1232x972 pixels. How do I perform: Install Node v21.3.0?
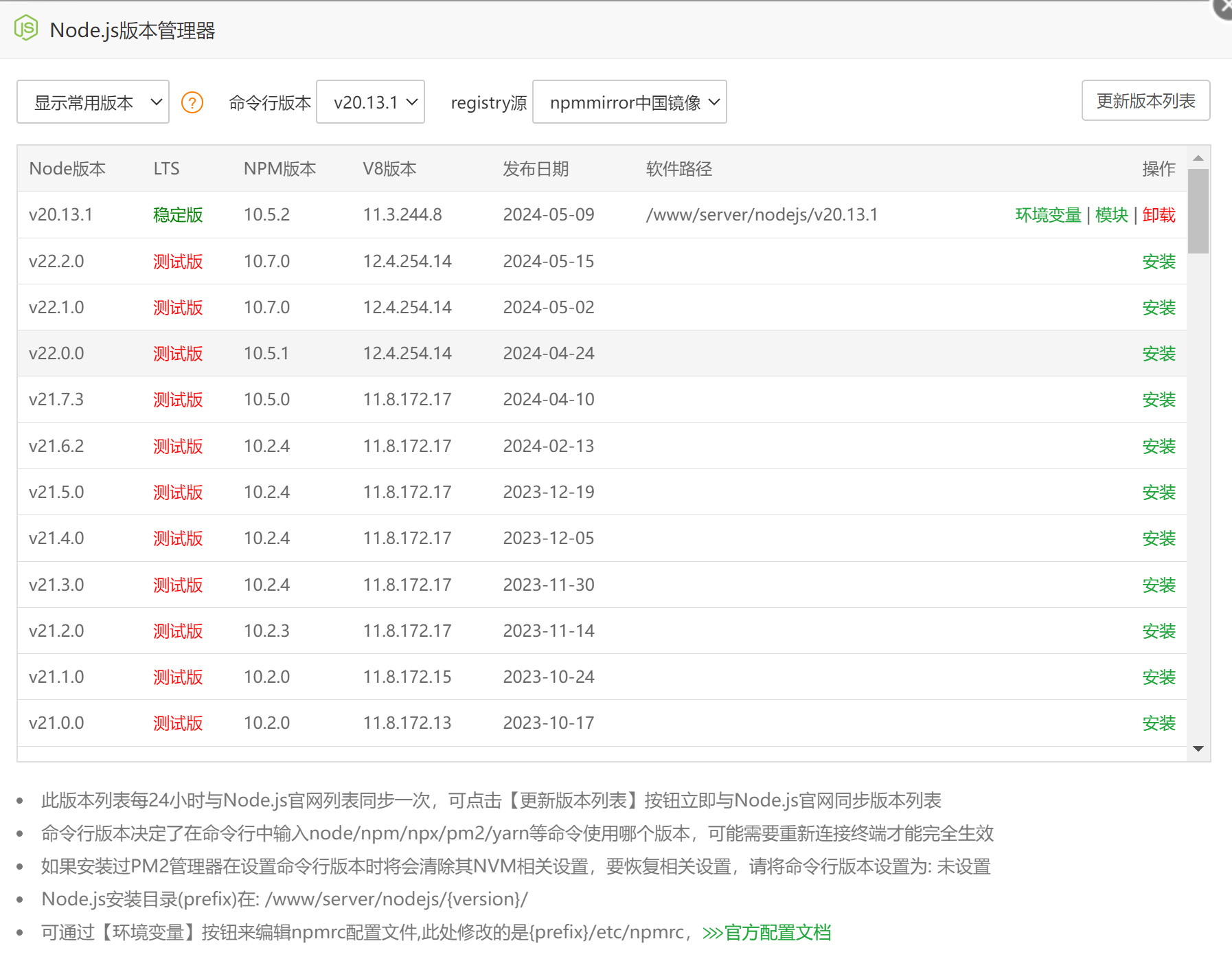pyautogui.click(x=1159, y=585)
